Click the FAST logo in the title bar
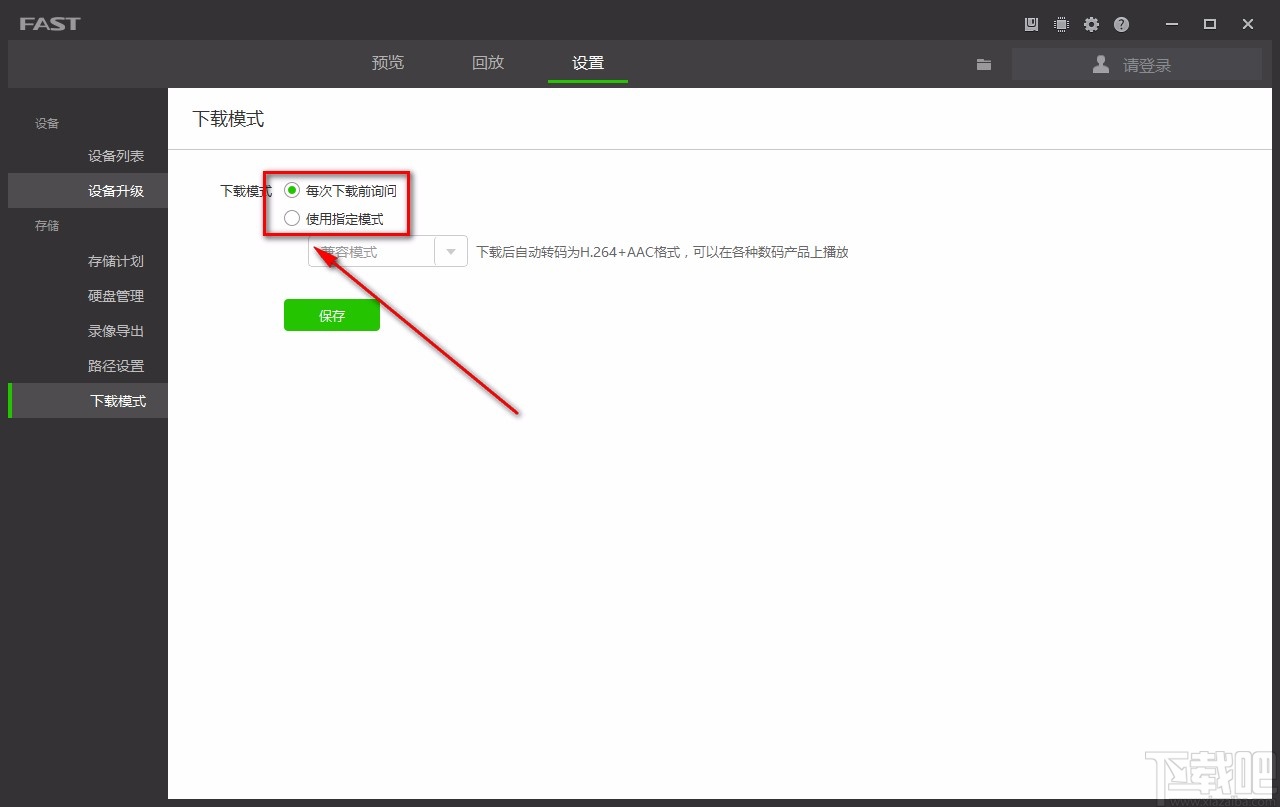 (49, 24)
